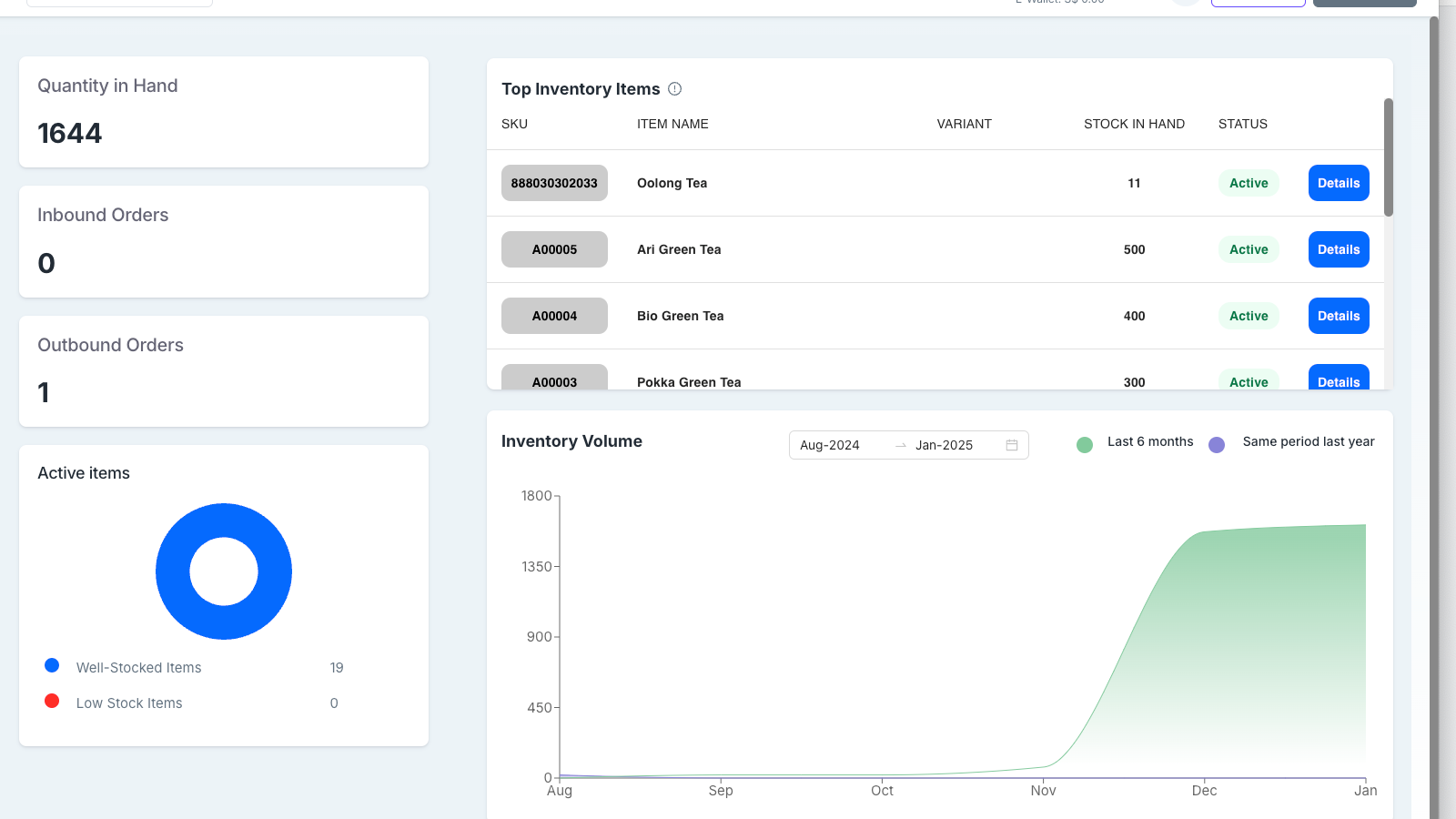1456x819 pixels.
Task: Set start date field showing Aug-2024
Action: click(x=829, y=445)
